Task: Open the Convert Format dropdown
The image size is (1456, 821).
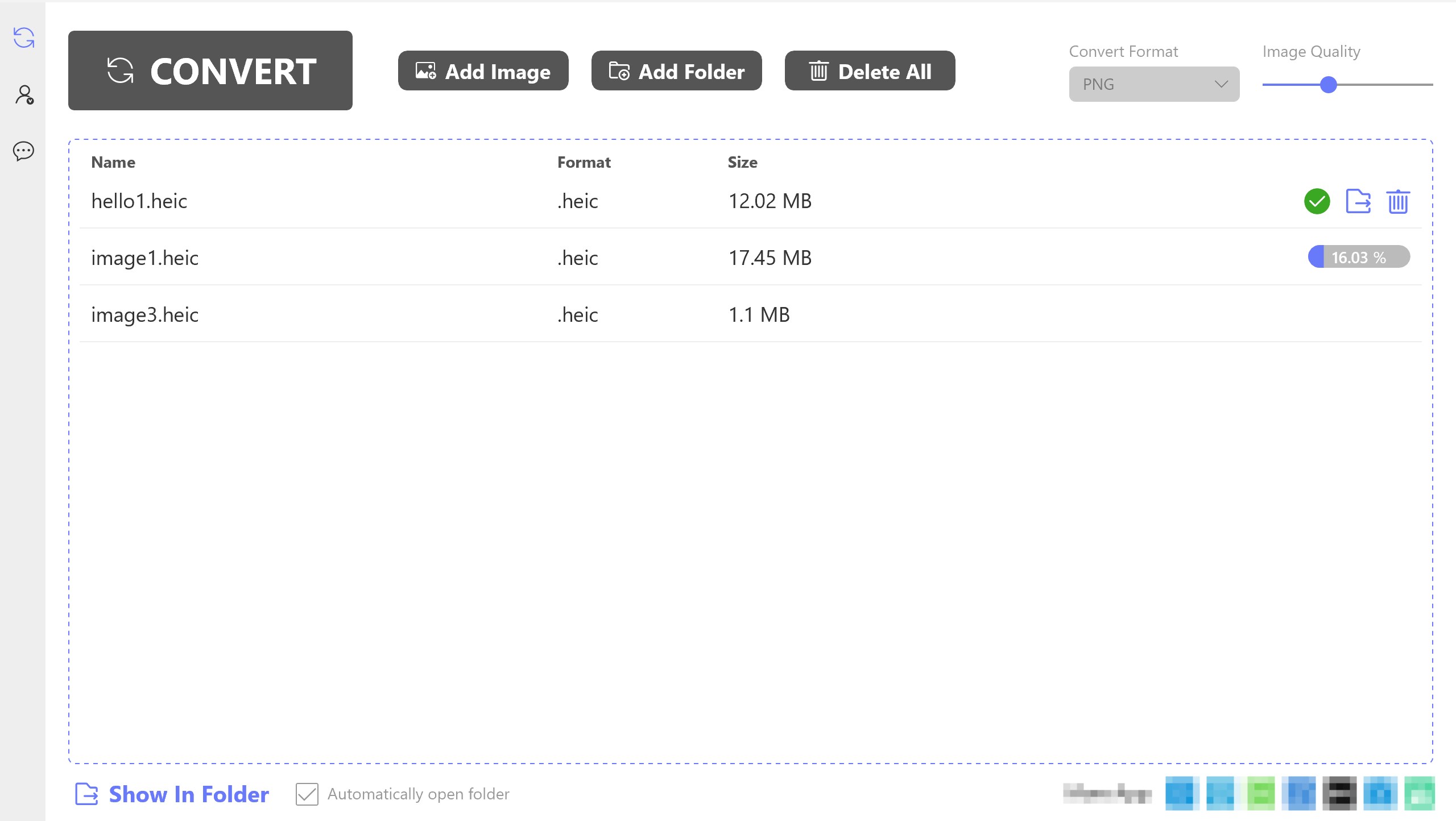Action: [1153, 84]
